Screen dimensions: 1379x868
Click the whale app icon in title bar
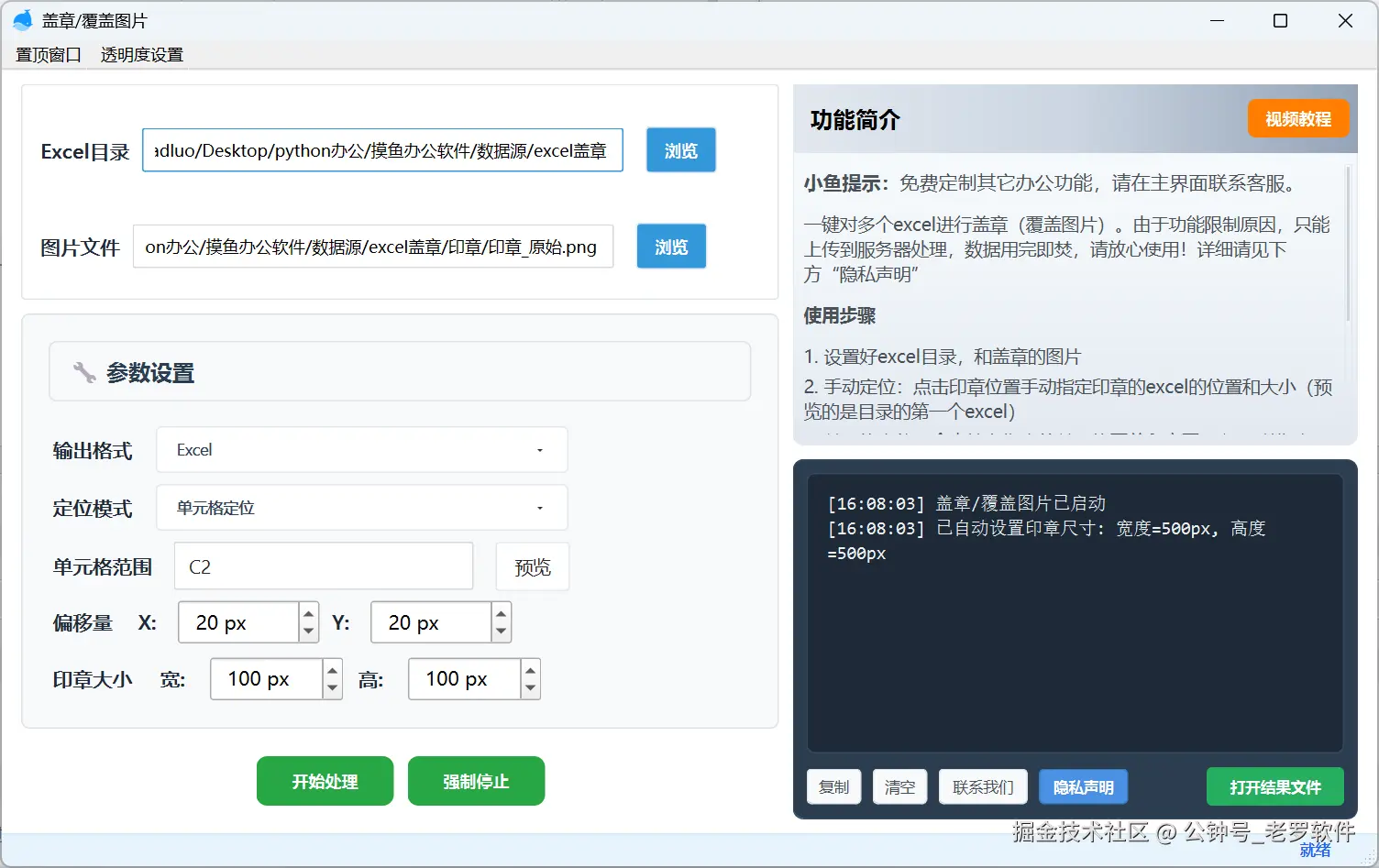tap(22, 20)
